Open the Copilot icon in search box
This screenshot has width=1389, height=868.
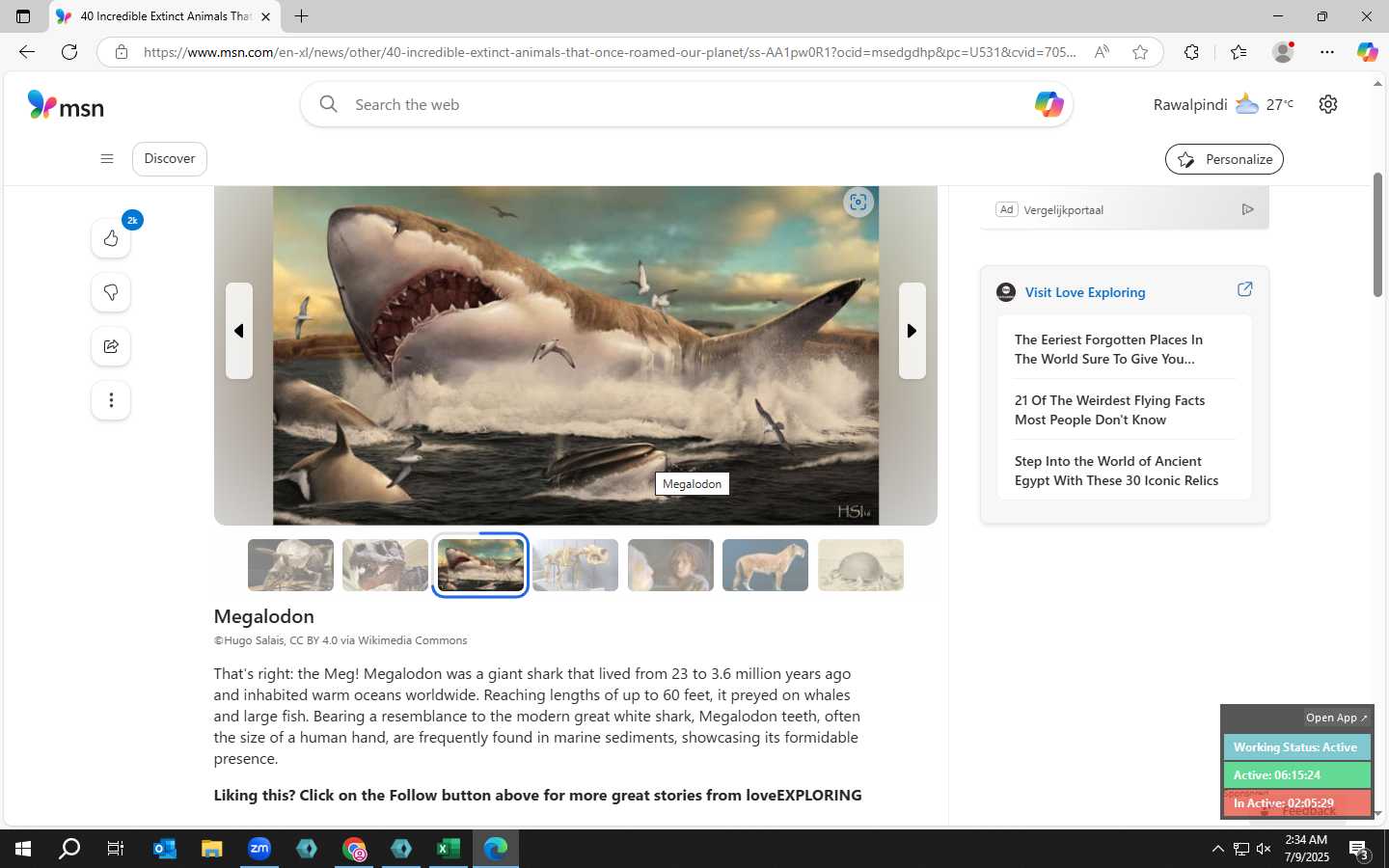tap(1049, 104)
